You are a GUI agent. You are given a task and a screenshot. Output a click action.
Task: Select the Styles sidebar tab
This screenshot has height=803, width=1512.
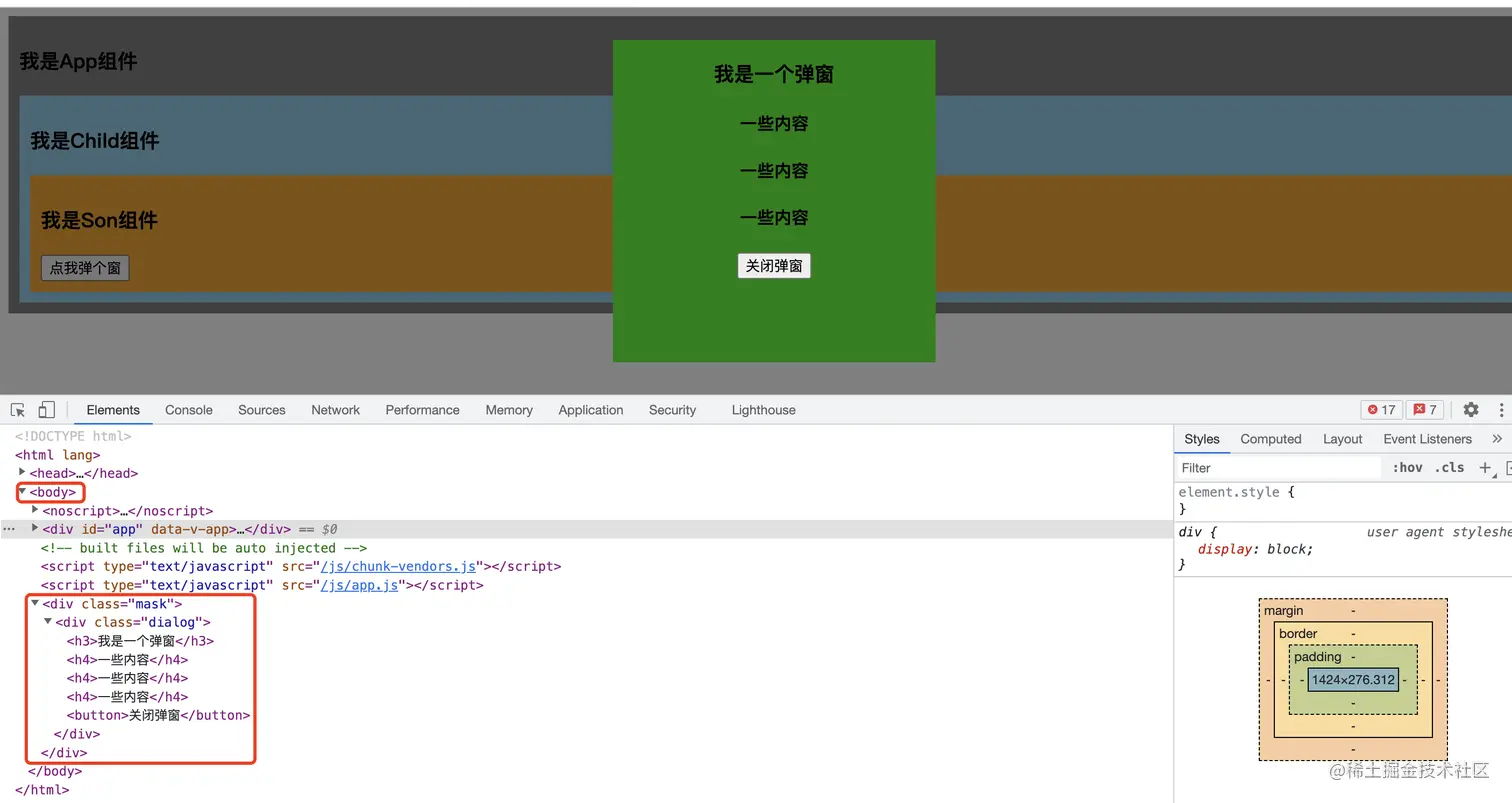point(1202,439)
